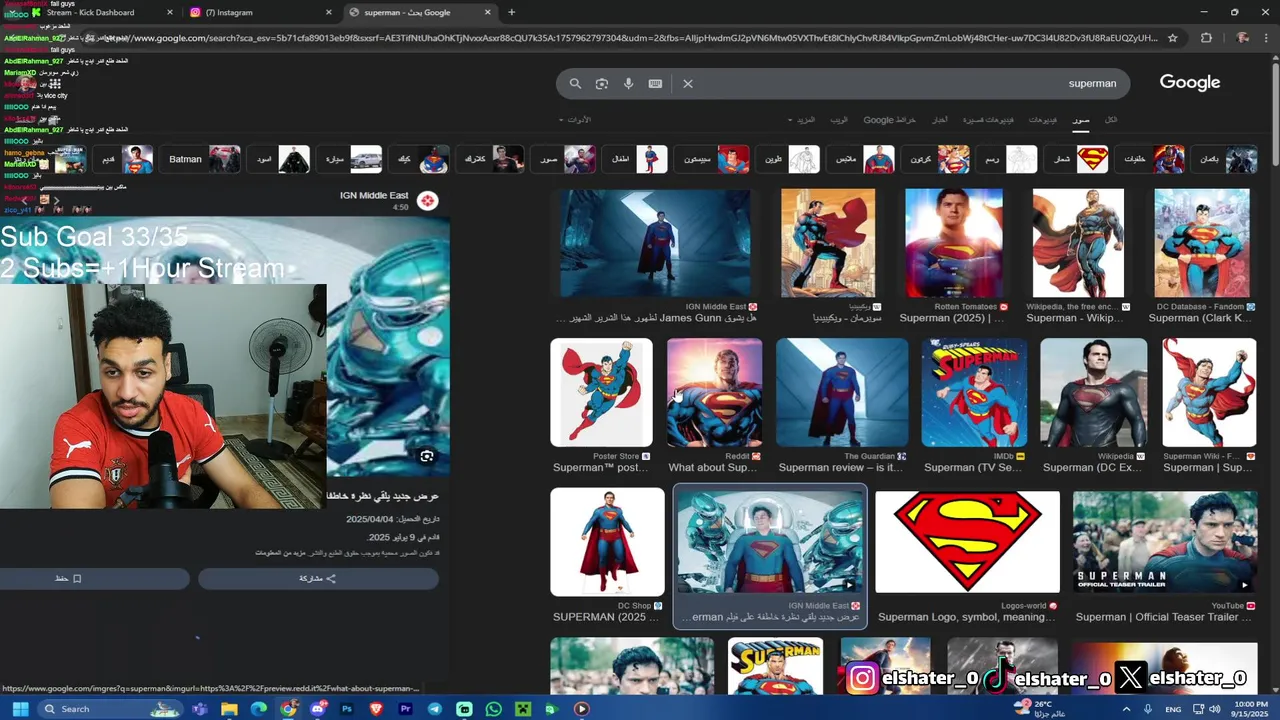The image size is (1280, 720).
Task: Open the on-screen keyboard input tool
Action: coord(655,84)
